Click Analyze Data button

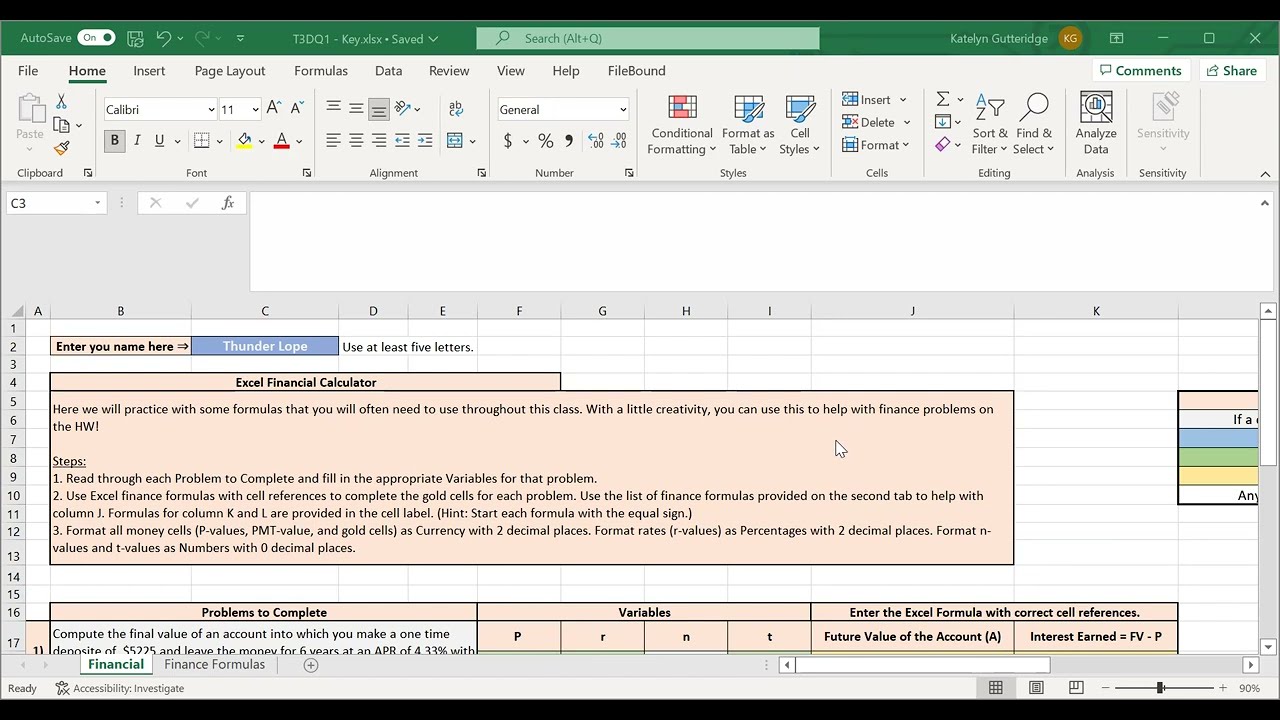coord(1096,125)
